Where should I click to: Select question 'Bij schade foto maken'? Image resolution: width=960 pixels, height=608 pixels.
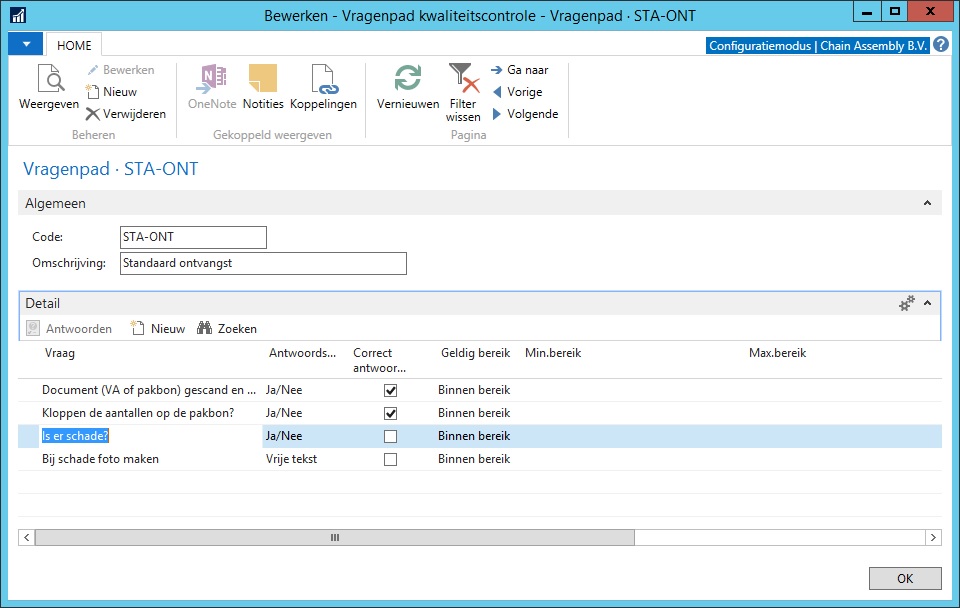click(x=100, y=459)
